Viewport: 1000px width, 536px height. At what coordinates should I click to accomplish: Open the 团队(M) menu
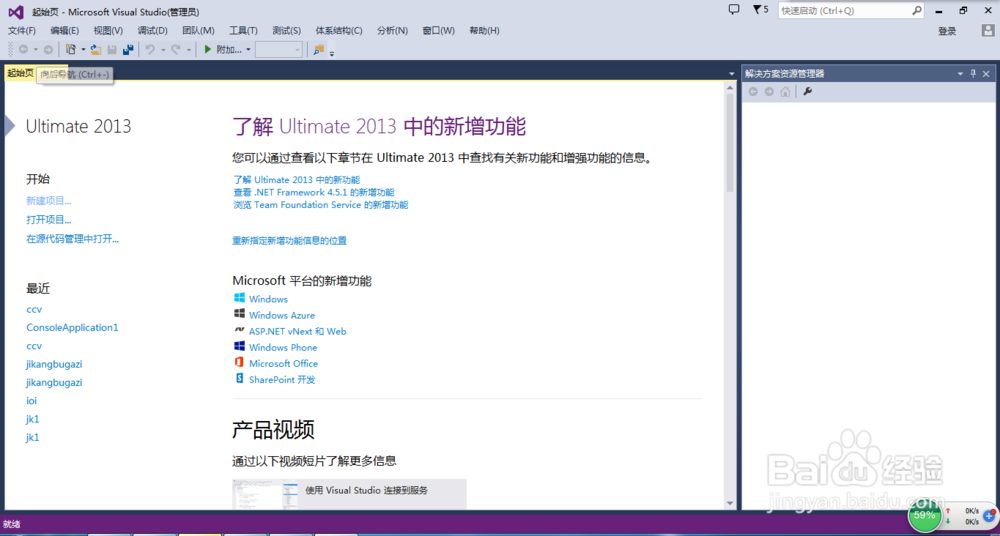tap(198, 31)
